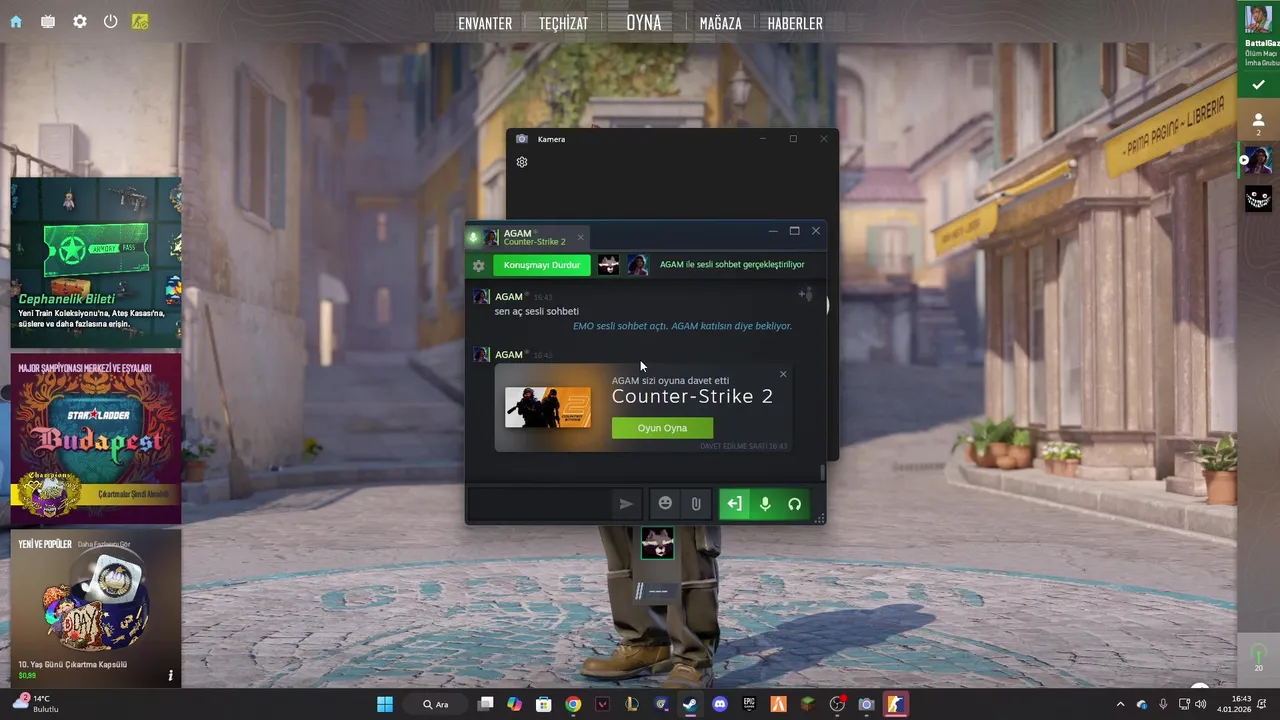Open the MAĞAZA tab

click(x=720, y=23)
